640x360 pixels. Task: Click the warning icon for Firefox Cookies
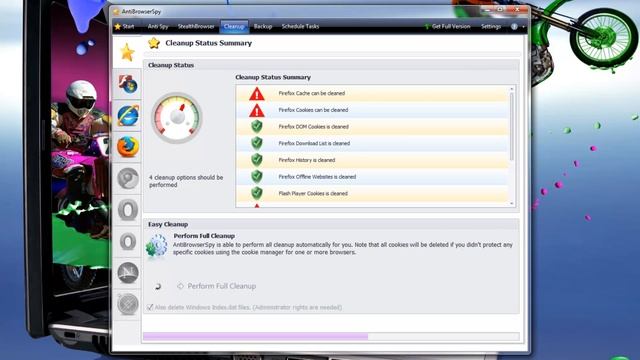click(x=257, y=110)
